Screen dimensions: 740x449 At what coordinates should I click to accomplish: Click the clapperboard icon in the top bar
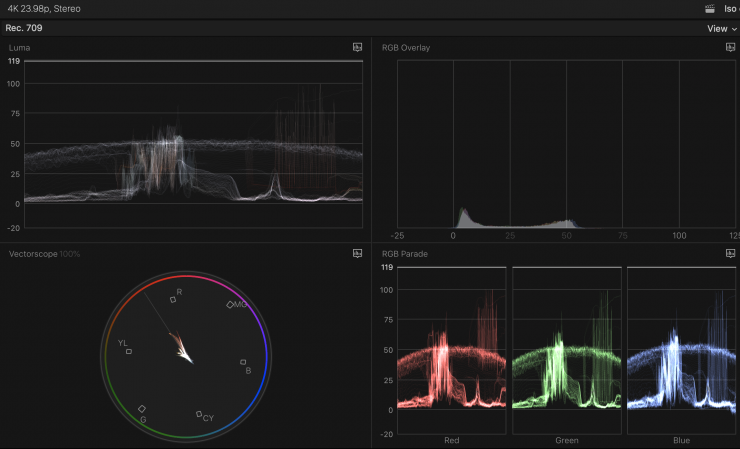pos(710,8)
